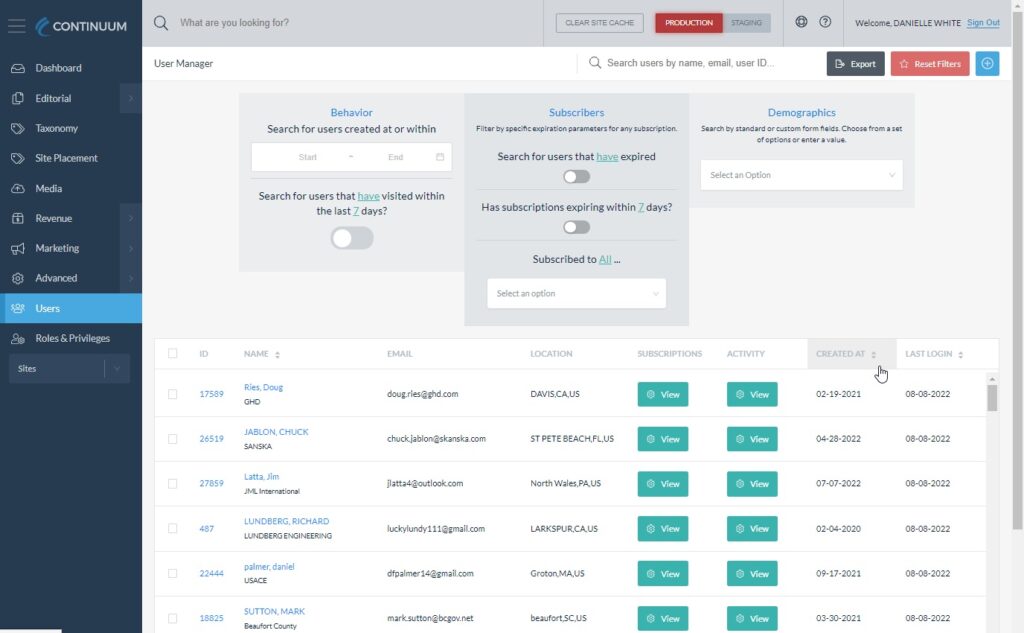Enable the have expired subscriptions switch
This screenshot has height=633, width=1024.
point(576,177)
